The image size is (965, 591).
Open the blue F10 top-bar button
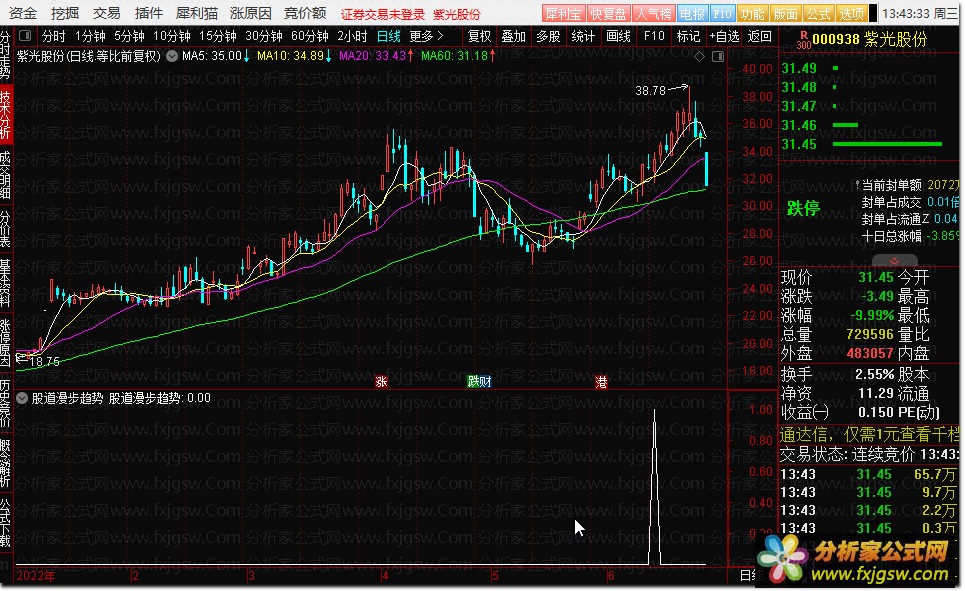722,13
